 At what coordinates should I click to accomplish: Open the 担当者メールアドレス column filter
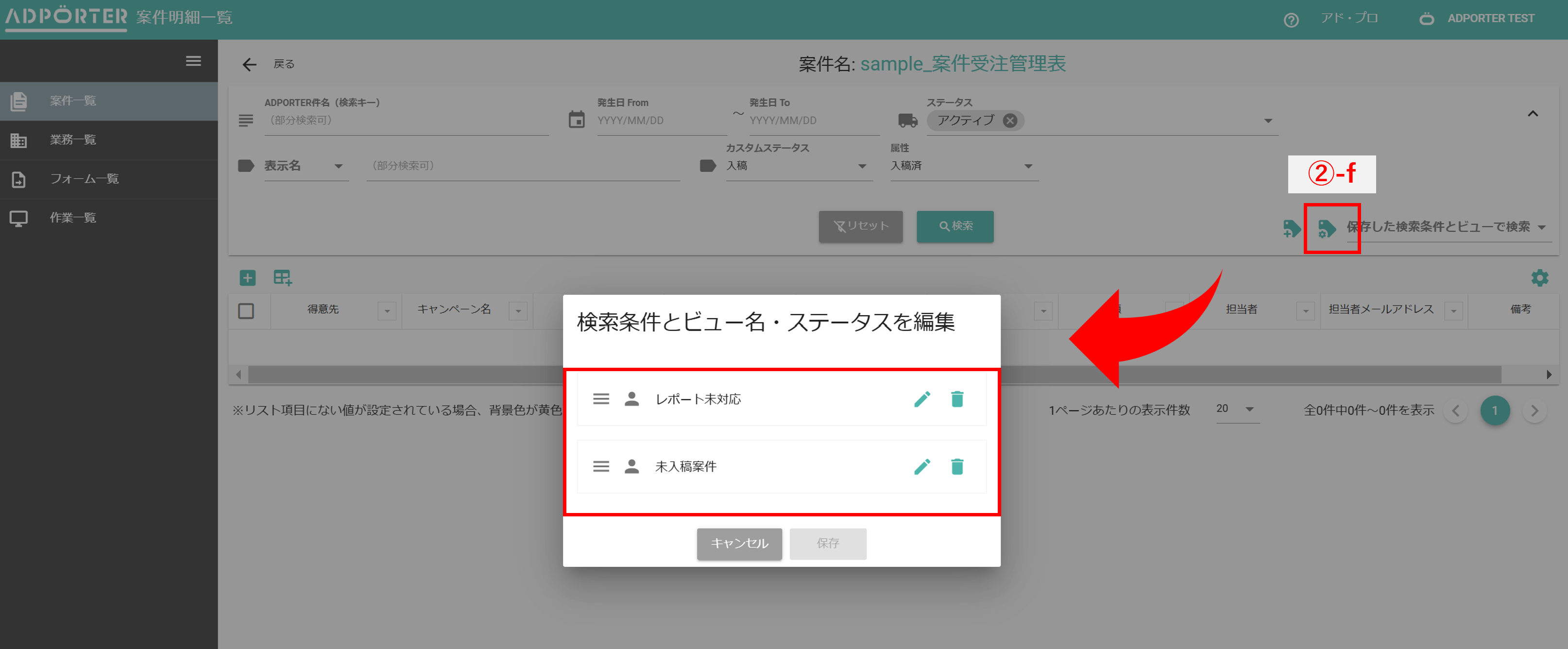(1453, 311)
